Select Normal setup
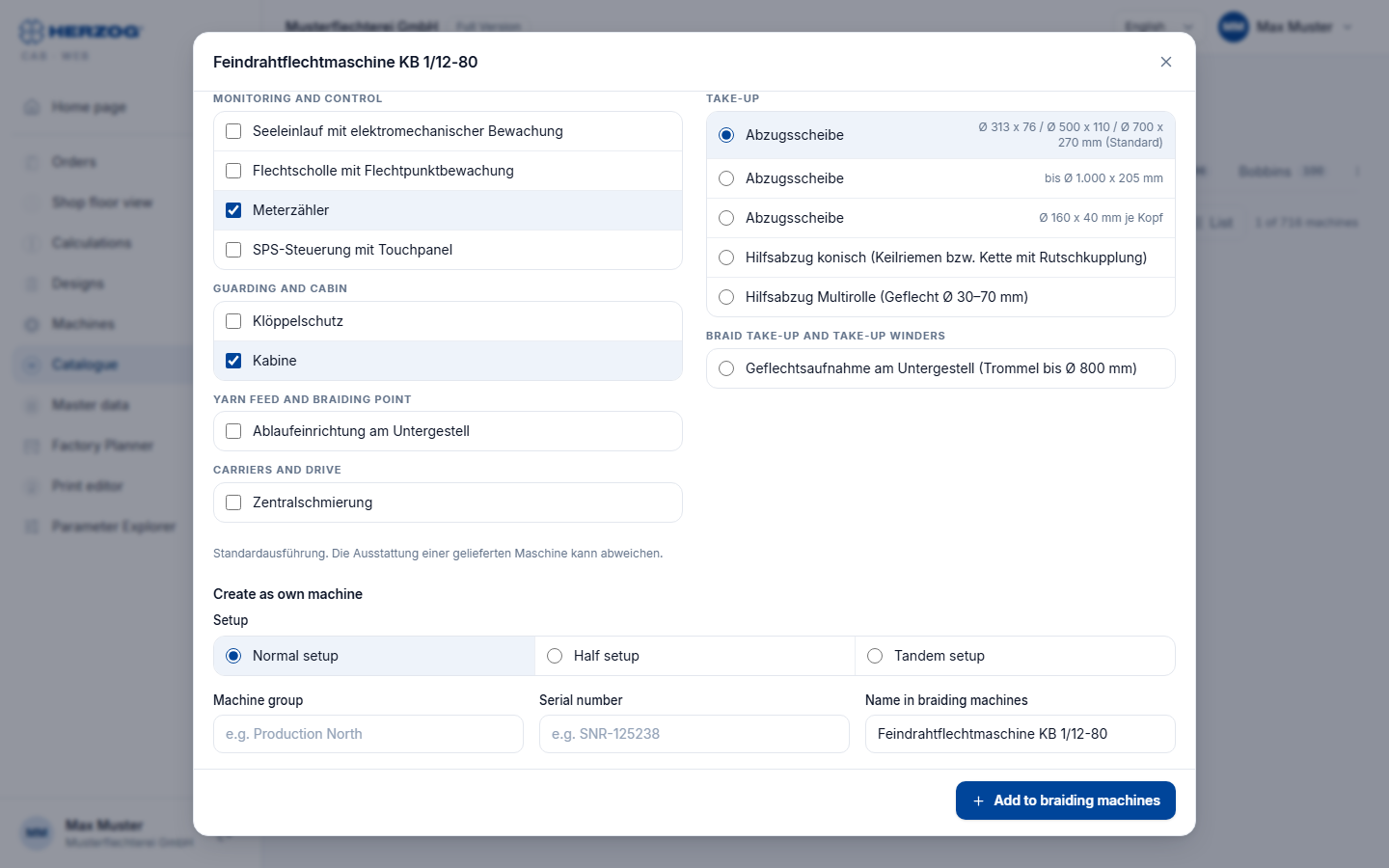This screenshot has height=868, width=1389. [374, 656]
